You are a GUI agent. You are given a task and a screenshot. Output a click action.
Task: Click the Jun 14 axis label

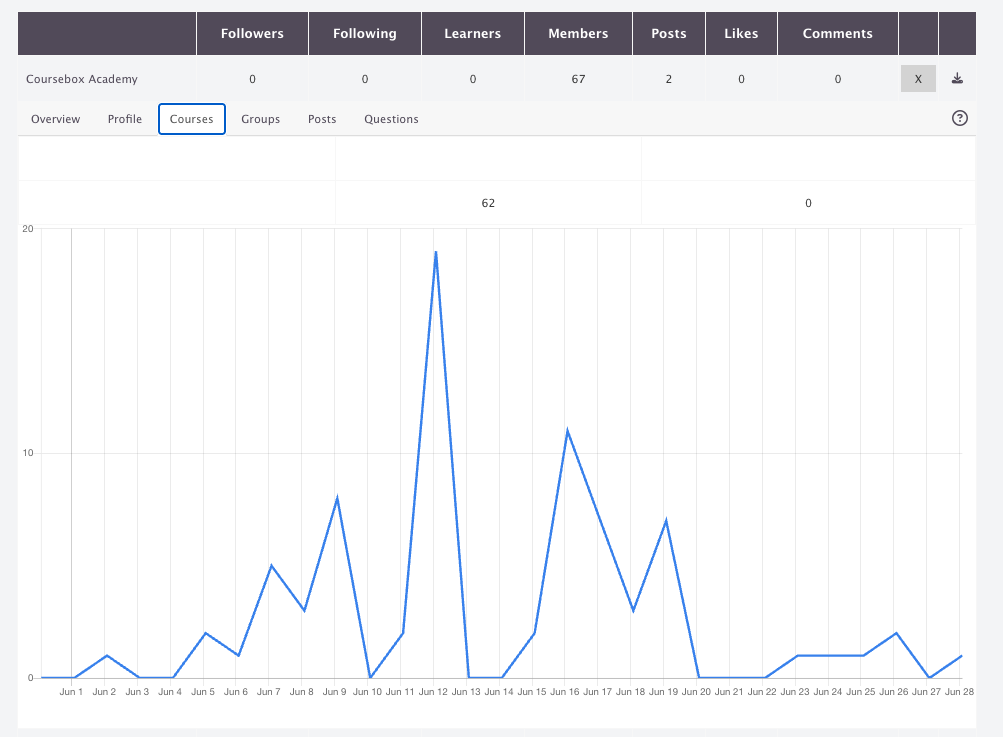pos(499,692)
